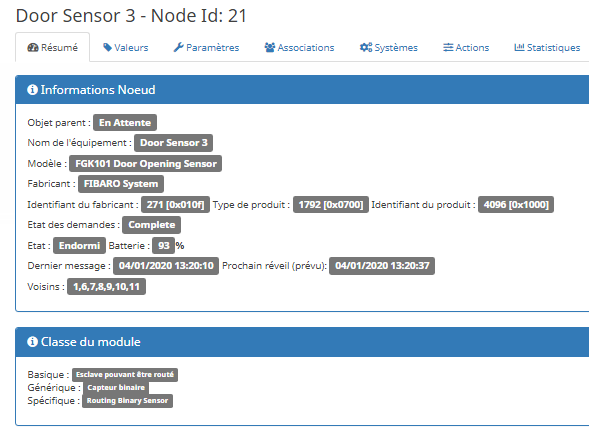Viewport: 589px width, 436px height.
Task: Open the Paramètres tab
Action: pos(206,47)
